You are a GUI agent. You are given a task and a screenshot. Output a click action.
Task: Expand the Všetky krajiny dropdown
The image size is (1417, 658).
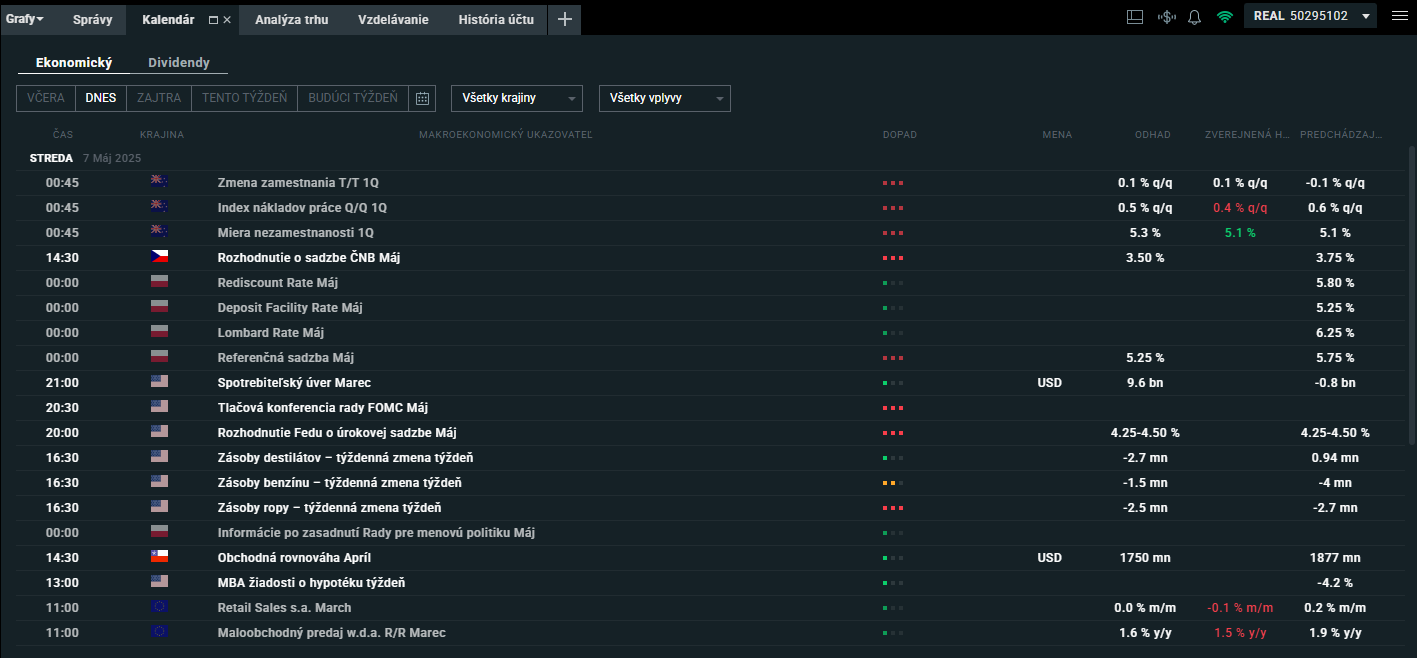517,98
